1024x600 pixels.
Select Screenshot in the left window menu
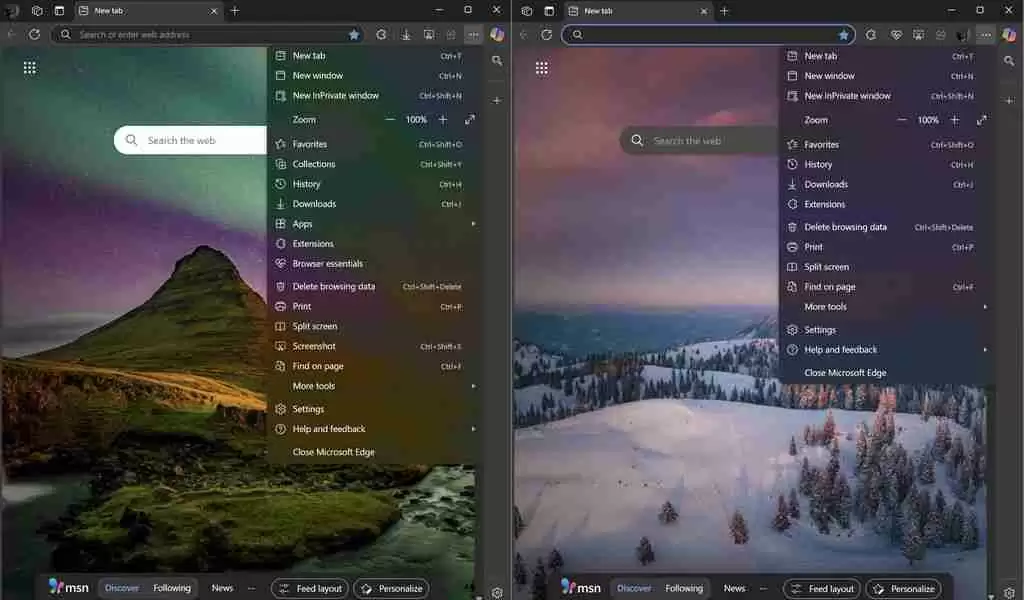point(314,346)
